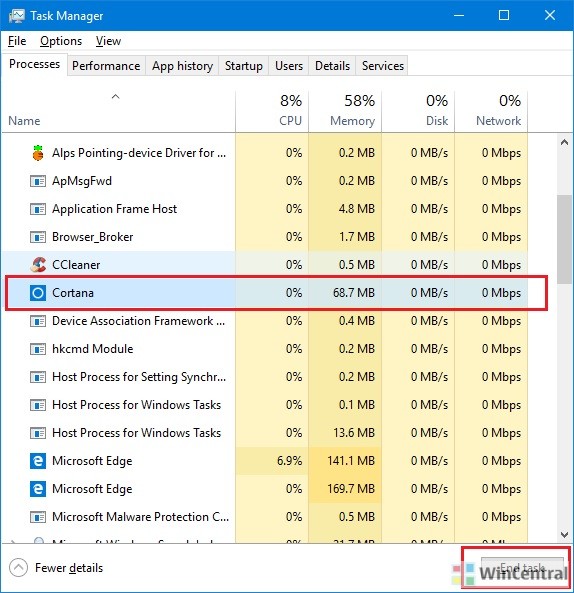This screenshot has width=574, height=593.
Task: Switch to the App history tab
Action: pyautogui.click(x=183, y=66)
